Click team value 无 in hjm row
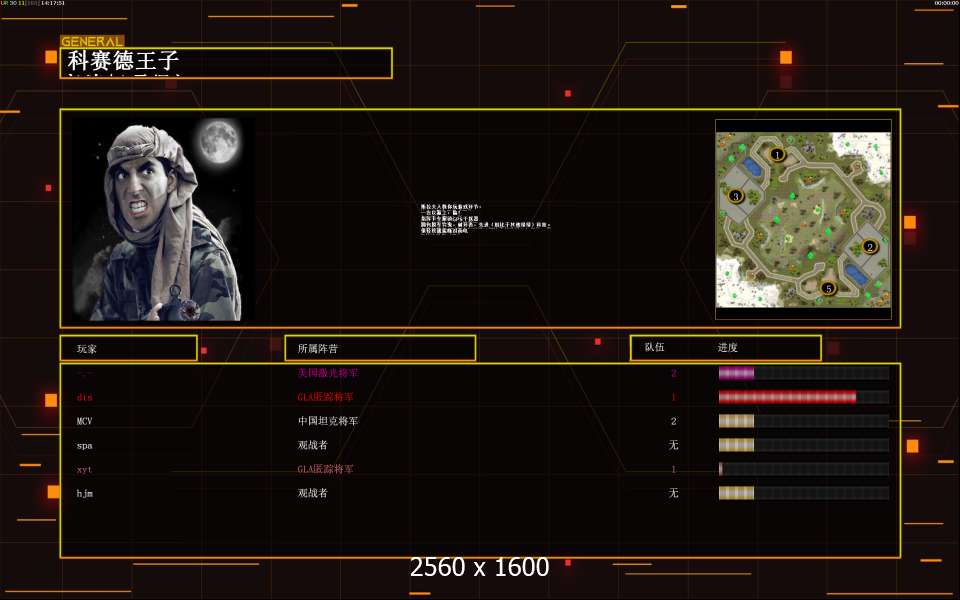Viewport: 960px width, 600px height. coord(673,493)
